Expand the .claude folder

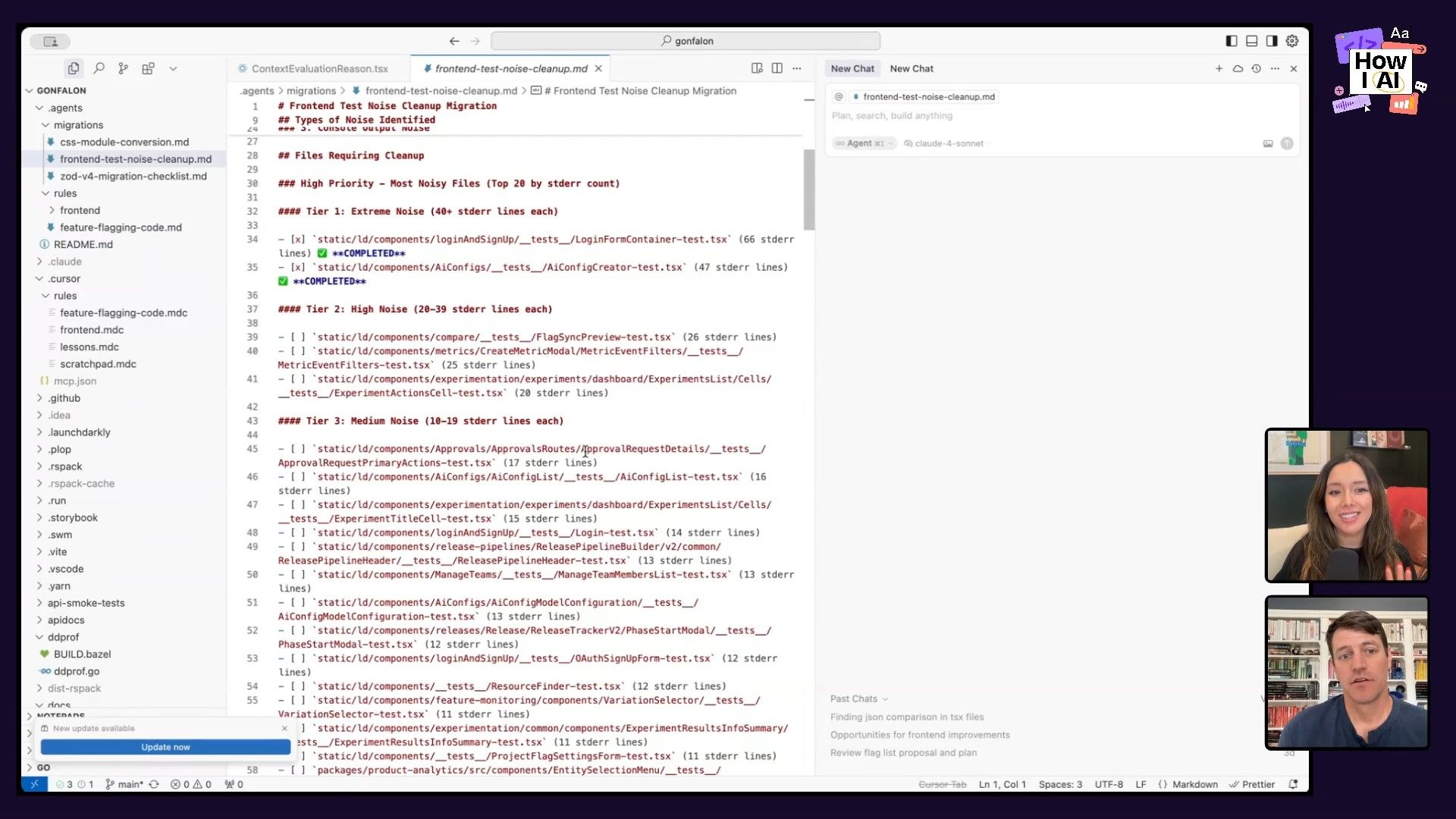point(39,262)
